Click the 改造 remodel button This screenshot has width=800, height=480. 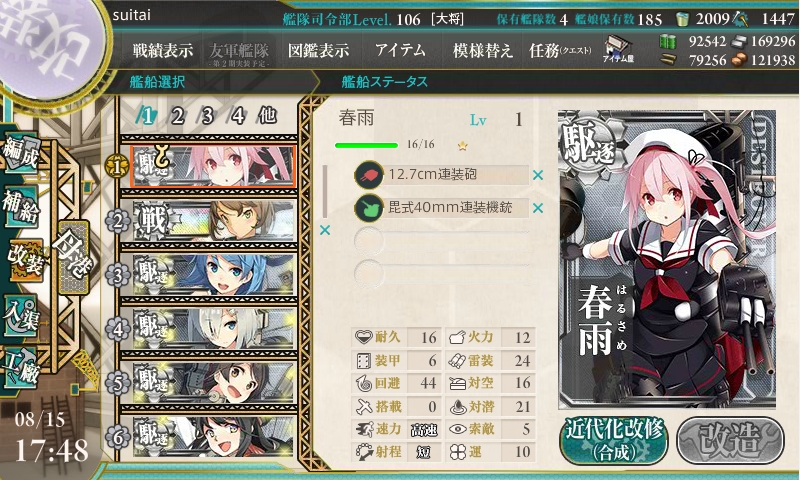[730, 440]
